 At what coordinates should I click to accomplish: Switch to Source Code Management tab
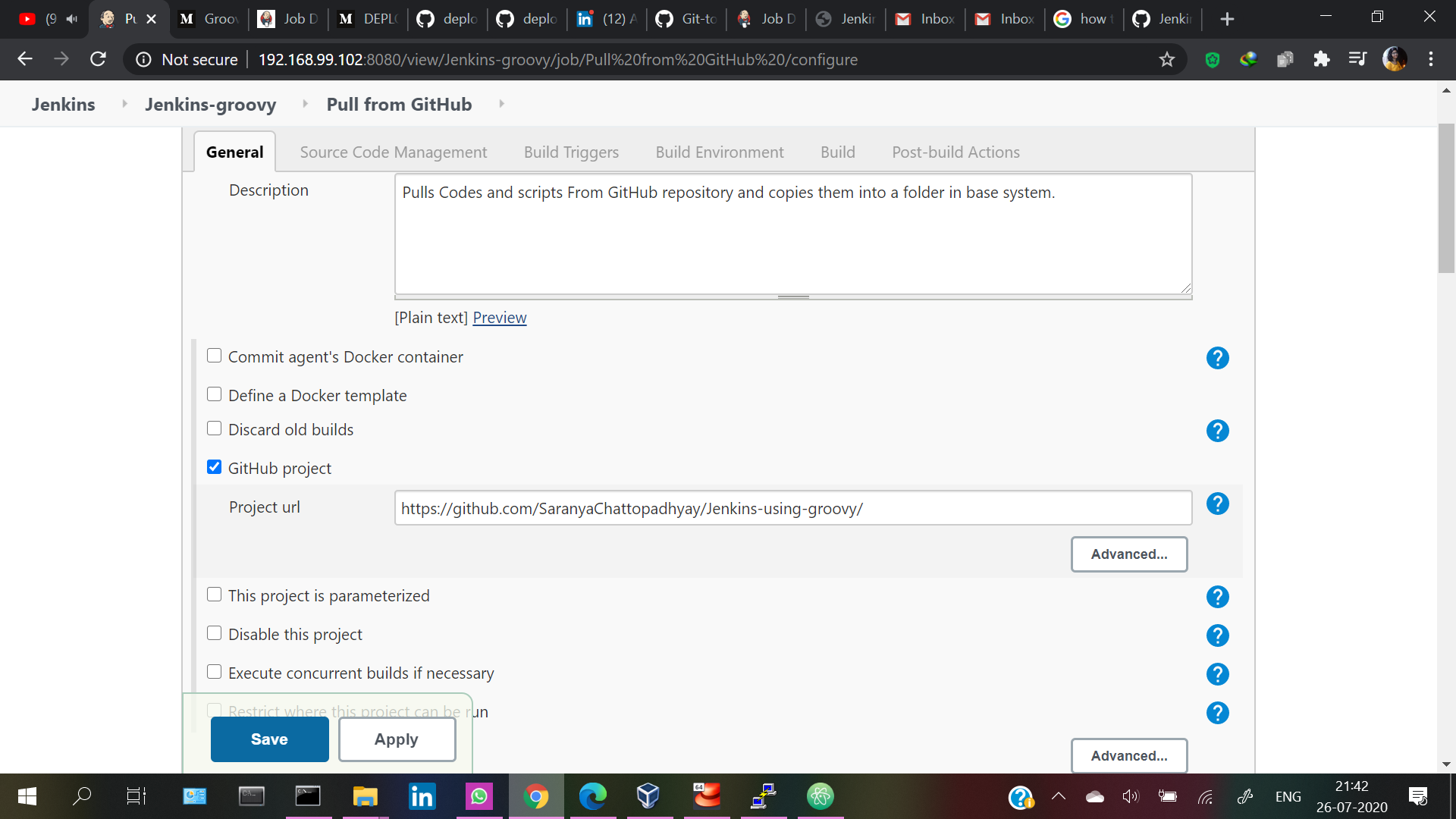pyautogui.click(x=393, y=152)
